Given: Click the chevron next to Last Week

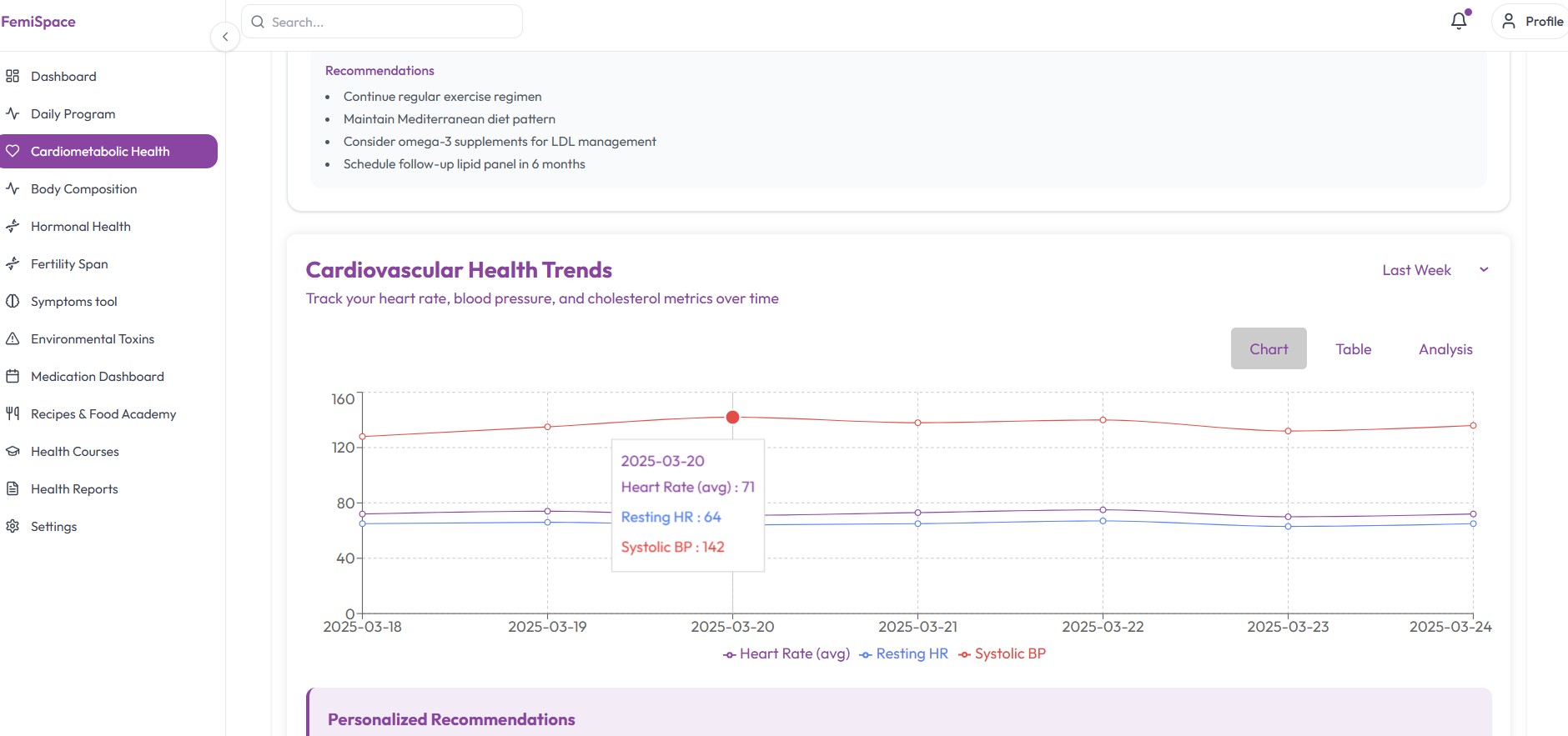Looking at the screenshot, I should pos(1484,269).
